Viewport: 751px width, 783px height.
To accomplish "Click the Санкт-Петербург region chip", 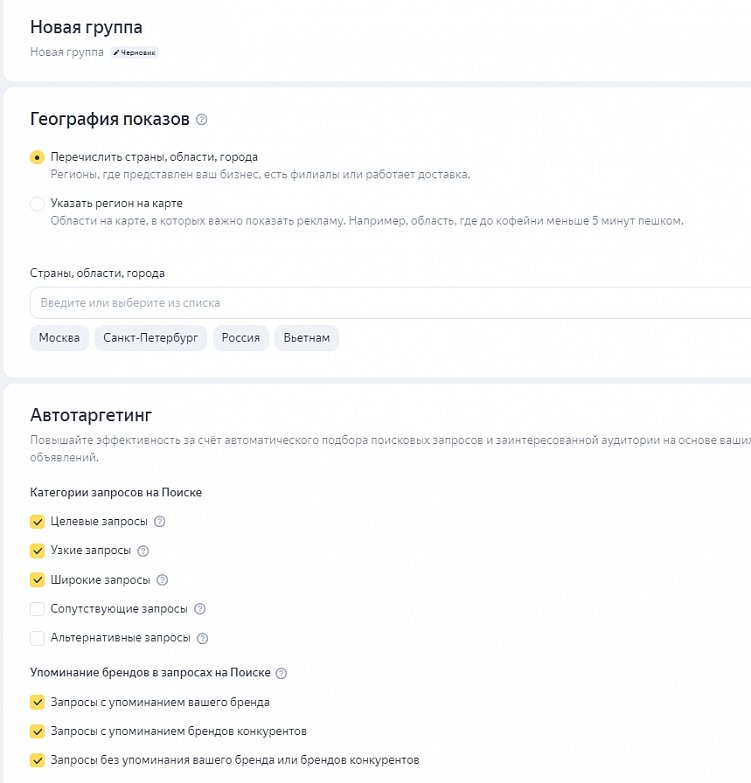I will pyautogui.click(x=151, y=338).
